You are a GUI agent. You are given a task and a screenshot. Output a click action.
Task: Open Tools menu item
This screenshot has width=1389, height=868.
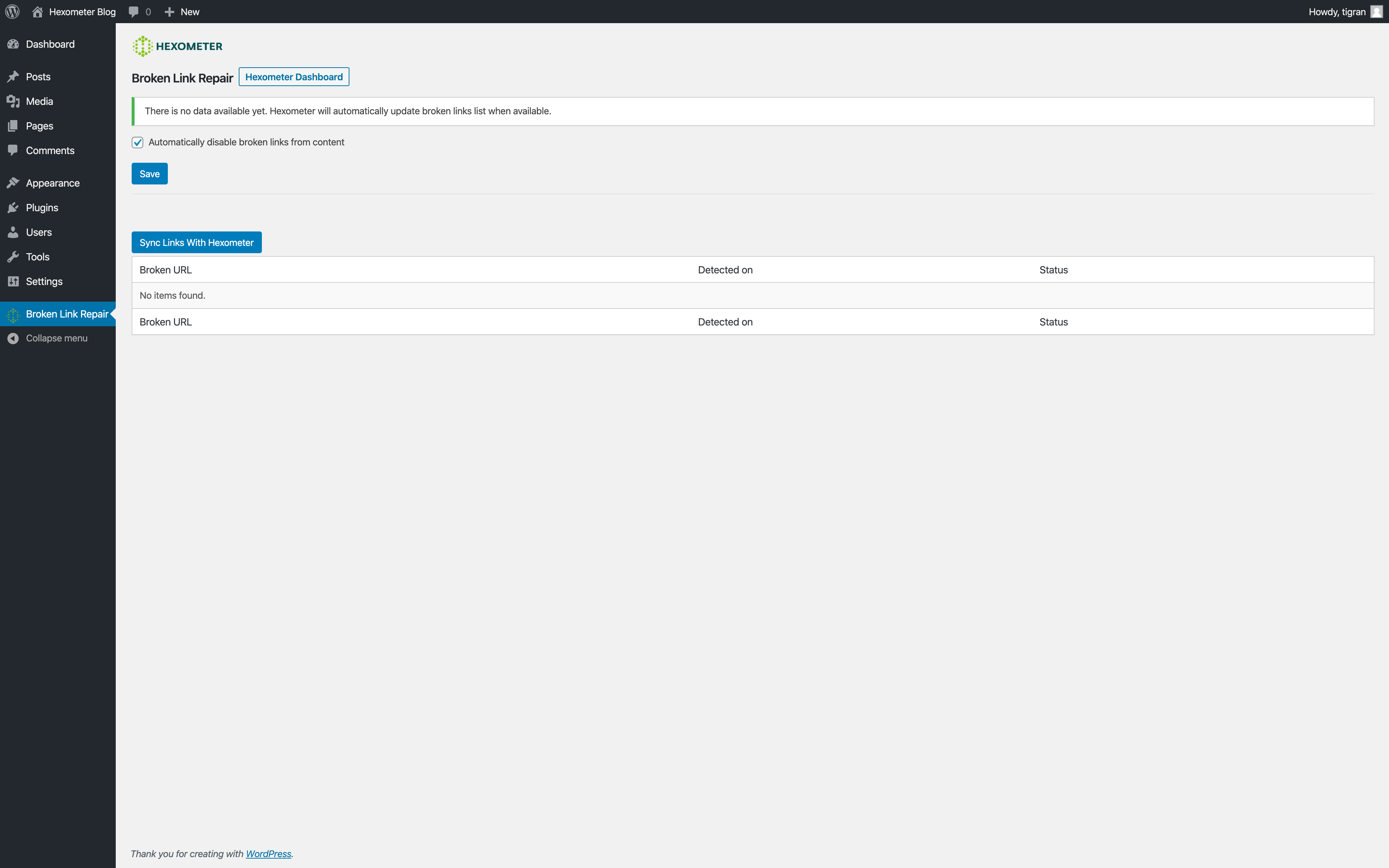pos(58,257)
